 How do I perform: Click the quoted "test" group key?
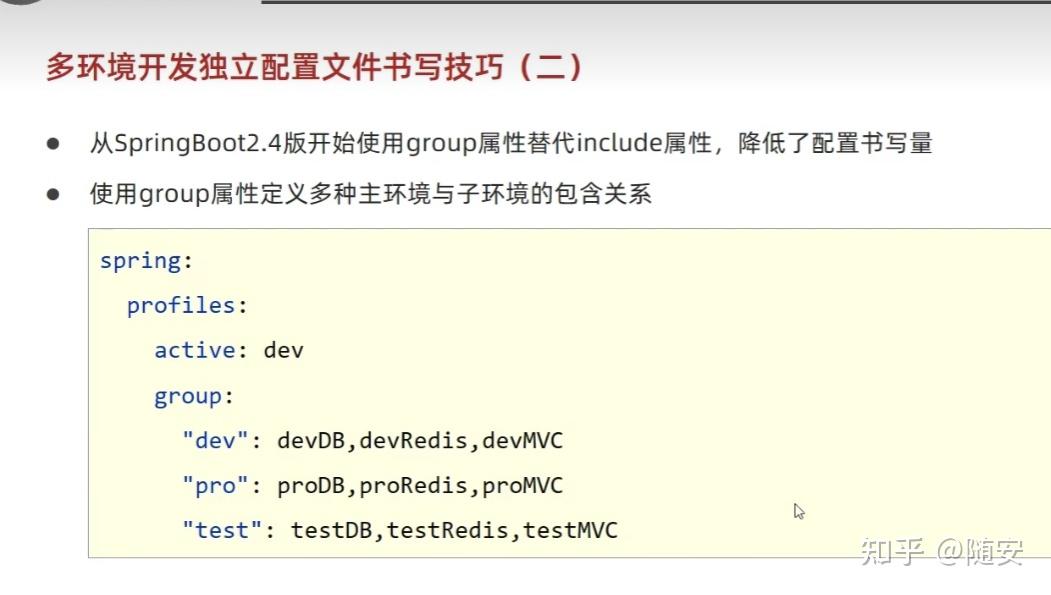coord(223,531)
